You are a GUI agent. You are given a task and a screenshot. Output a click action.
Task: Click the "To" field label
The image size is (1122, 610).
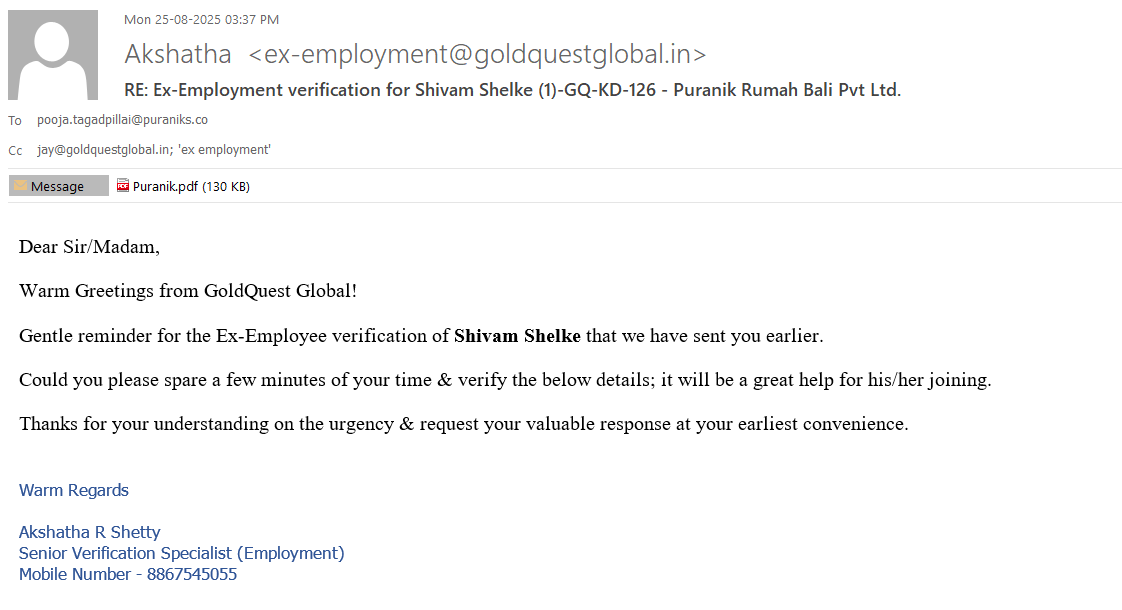pos(15,121)
